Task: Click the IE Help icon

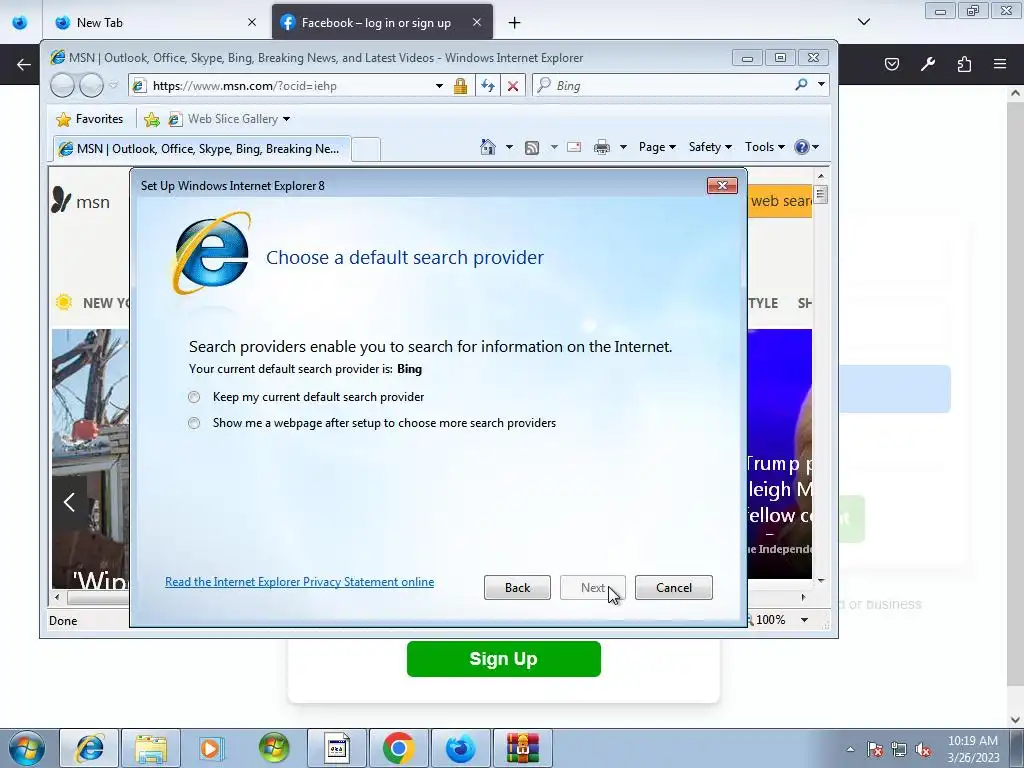Action: 802,147
